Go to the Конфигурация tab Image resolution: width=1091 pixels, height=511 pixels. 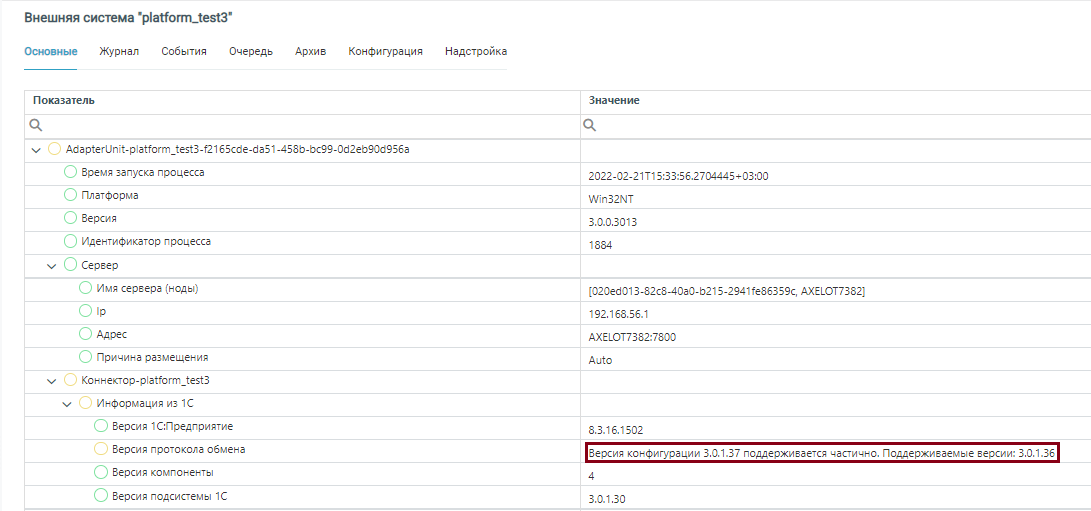point(385,51)
